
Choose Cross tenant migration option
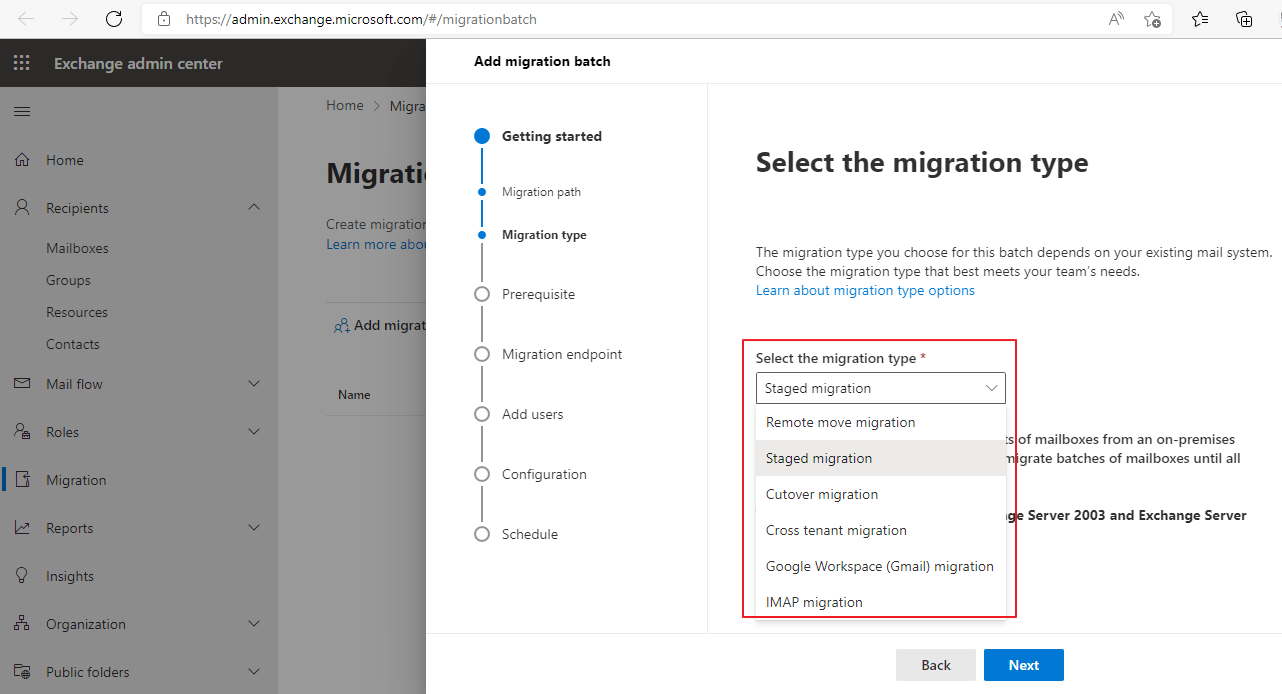(880, 530)
